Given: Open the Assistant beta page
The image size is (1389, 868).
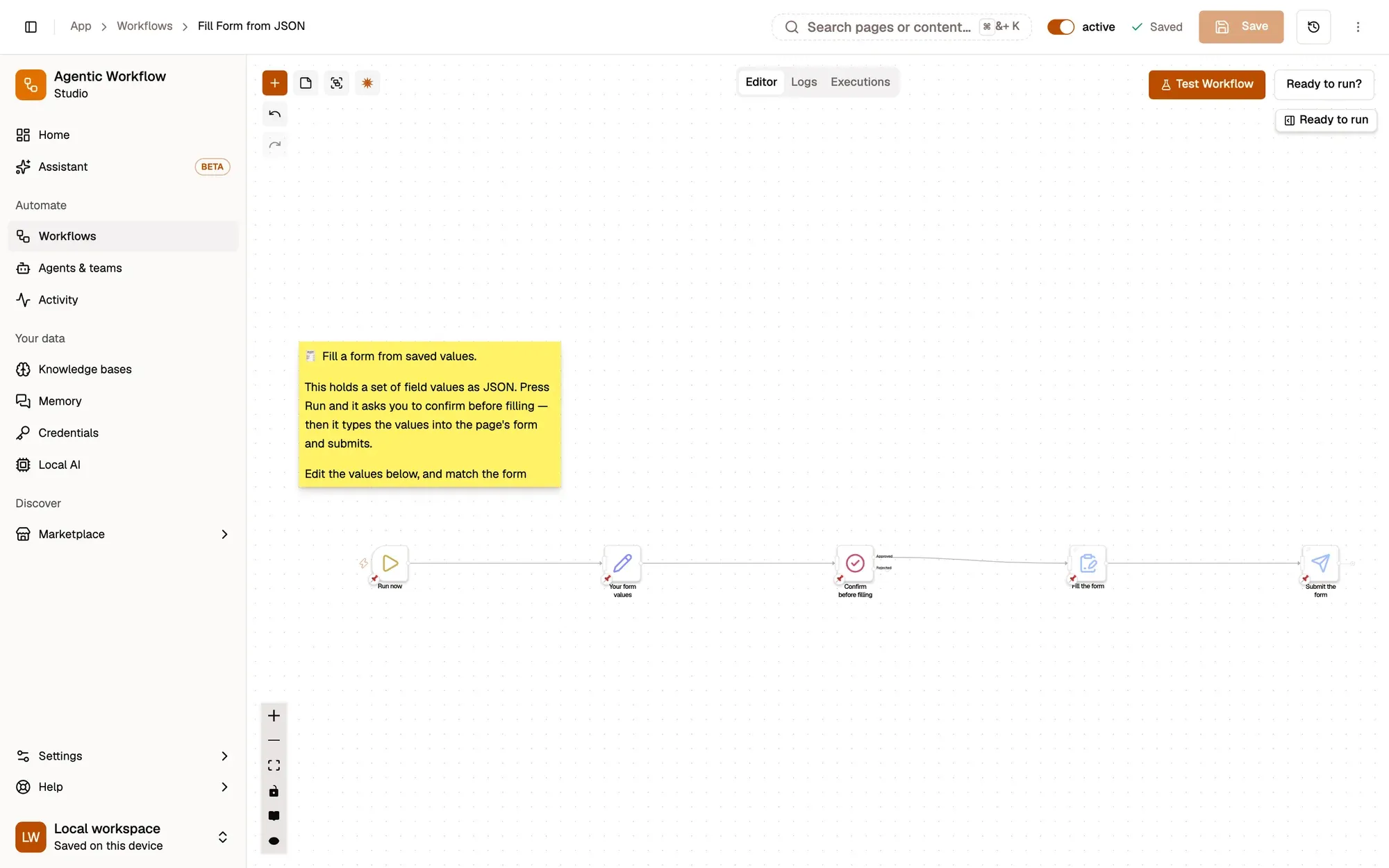Looking at the screenshot, I should click(x=123, y=167).
